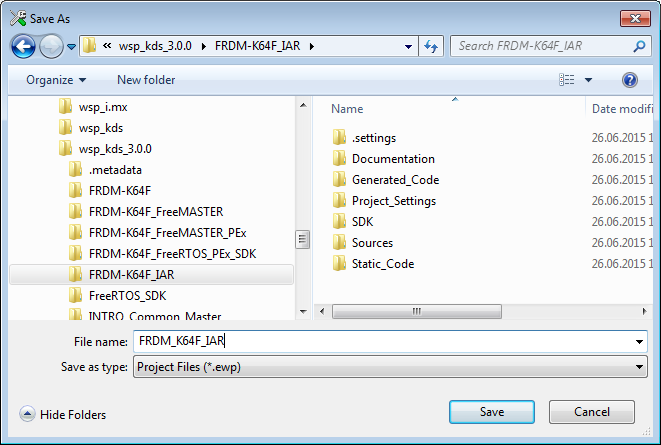The width and height of the screenshot is (661, 445).
Task: Click the search magnifier icon
Action: (x=637, y=46)
